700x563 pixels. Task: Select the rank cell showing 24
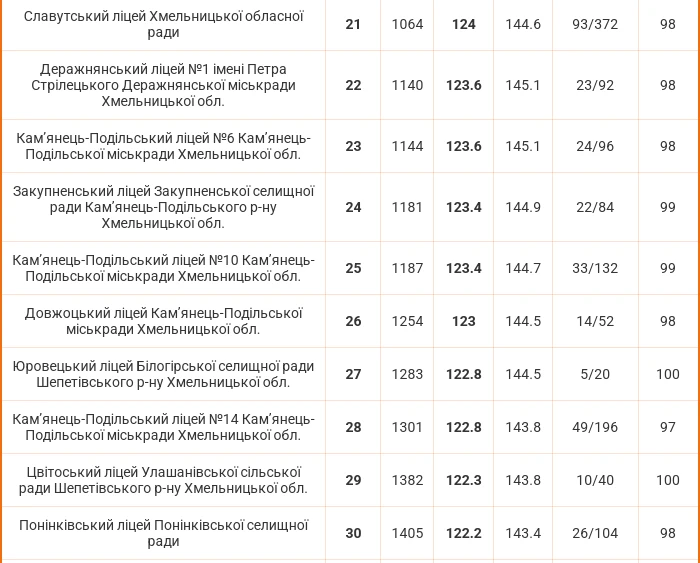(x=353, y=207)
